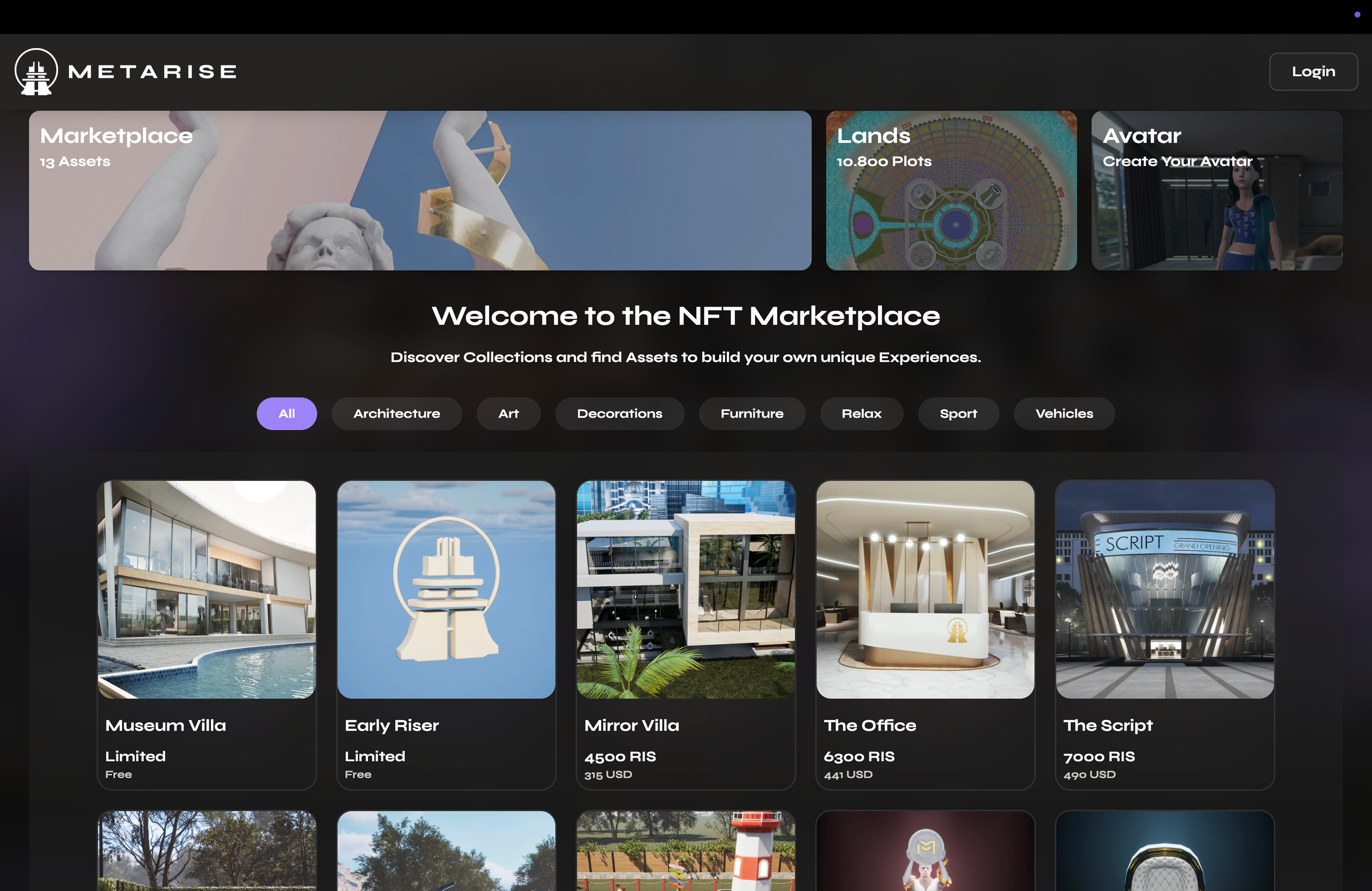1372x891 pixels.
Task: Click The Office title
Action: coord(870,726)
